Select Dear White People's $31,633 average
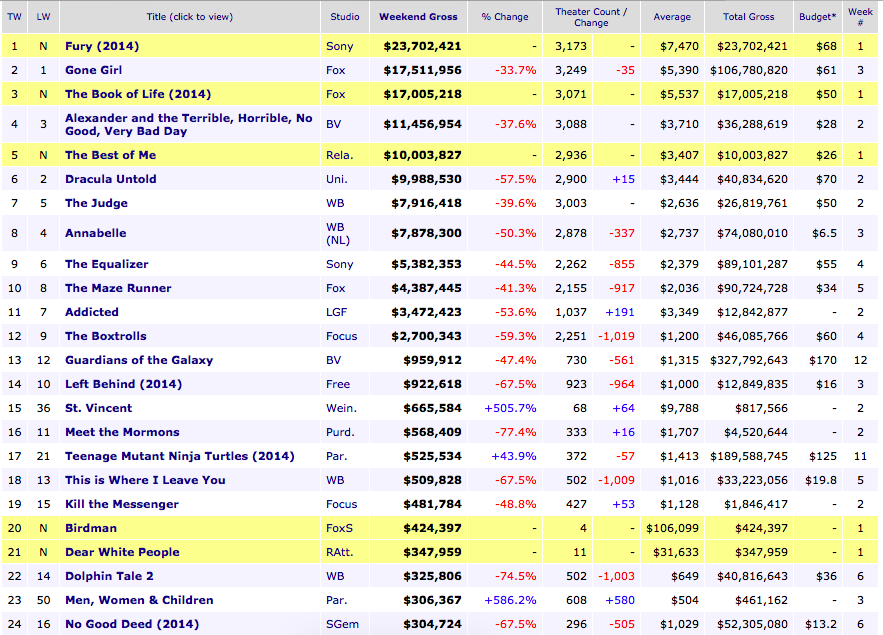Viewport: 883px width, 635px height. [676, 552]
